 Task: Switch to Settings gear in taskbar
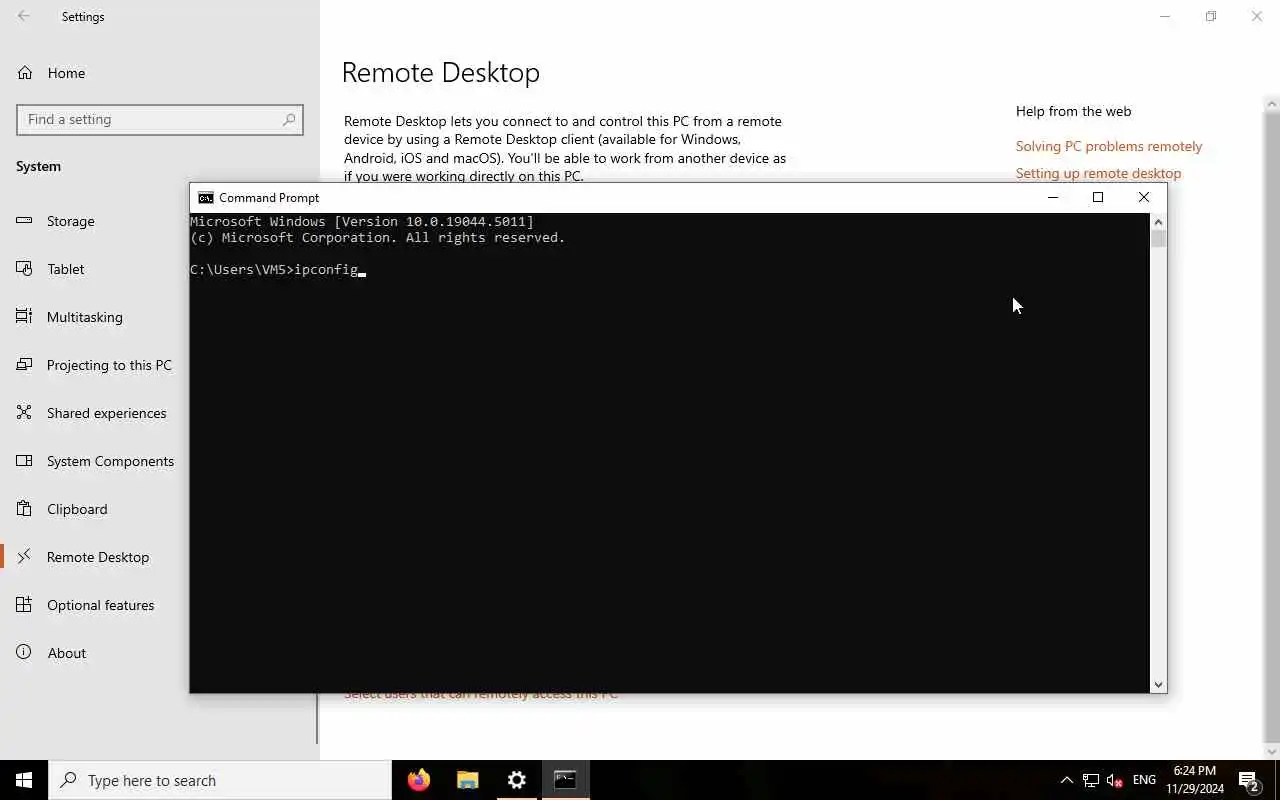pyautogui.click(x=517, y=780)
